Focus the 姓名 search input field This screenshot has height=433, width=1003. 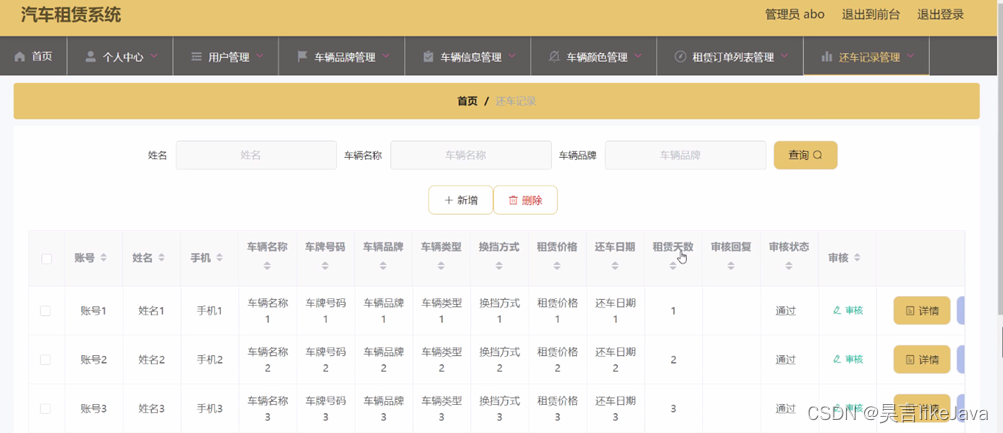coord(256,155)
